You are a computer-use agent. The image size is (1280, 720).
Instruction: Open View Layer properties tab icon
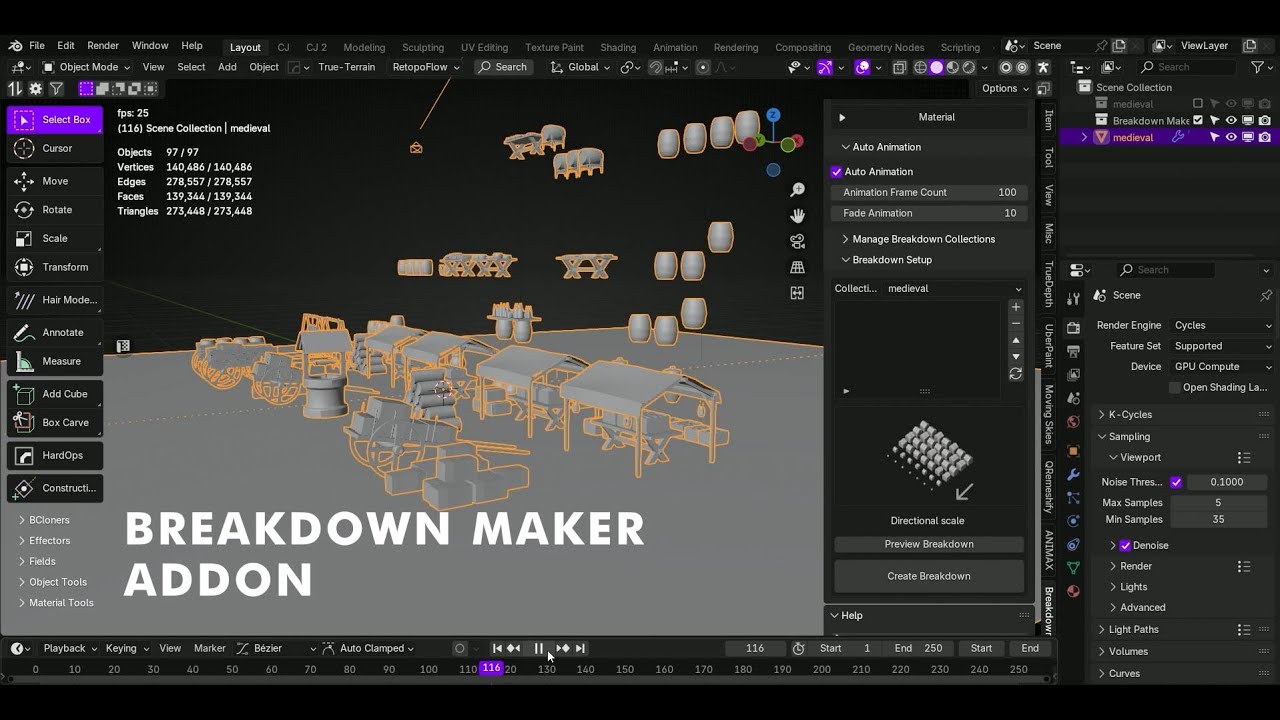(x=1073, y=375)
